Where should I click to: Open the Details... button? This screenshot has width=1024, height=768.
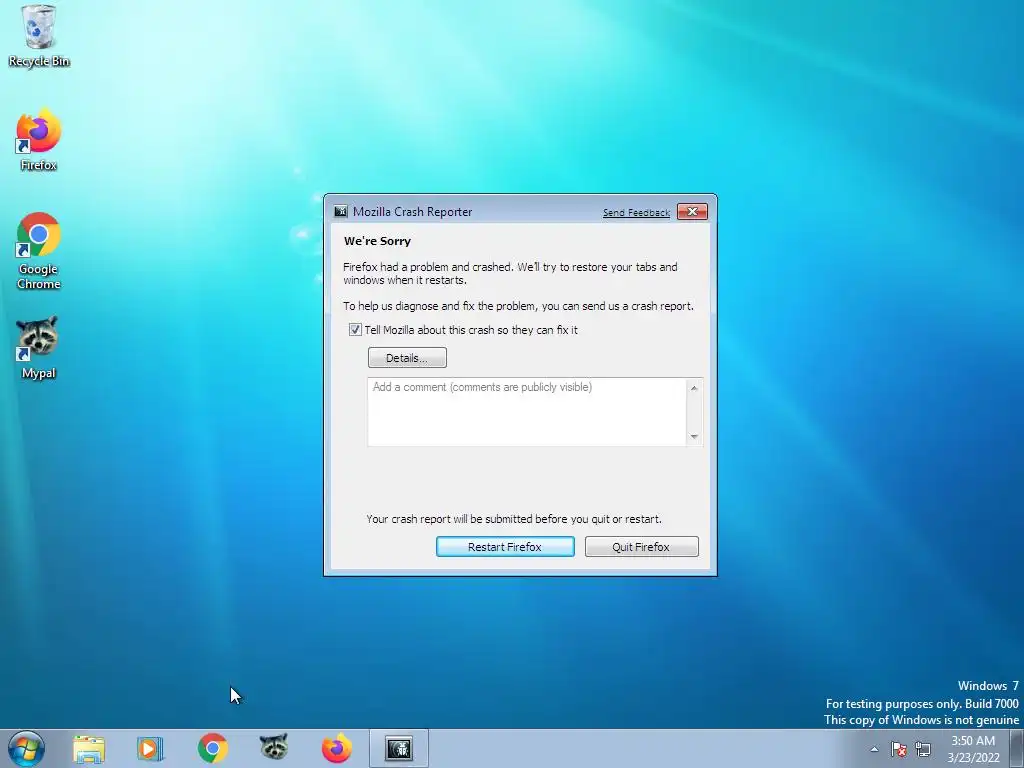(407, 358)
